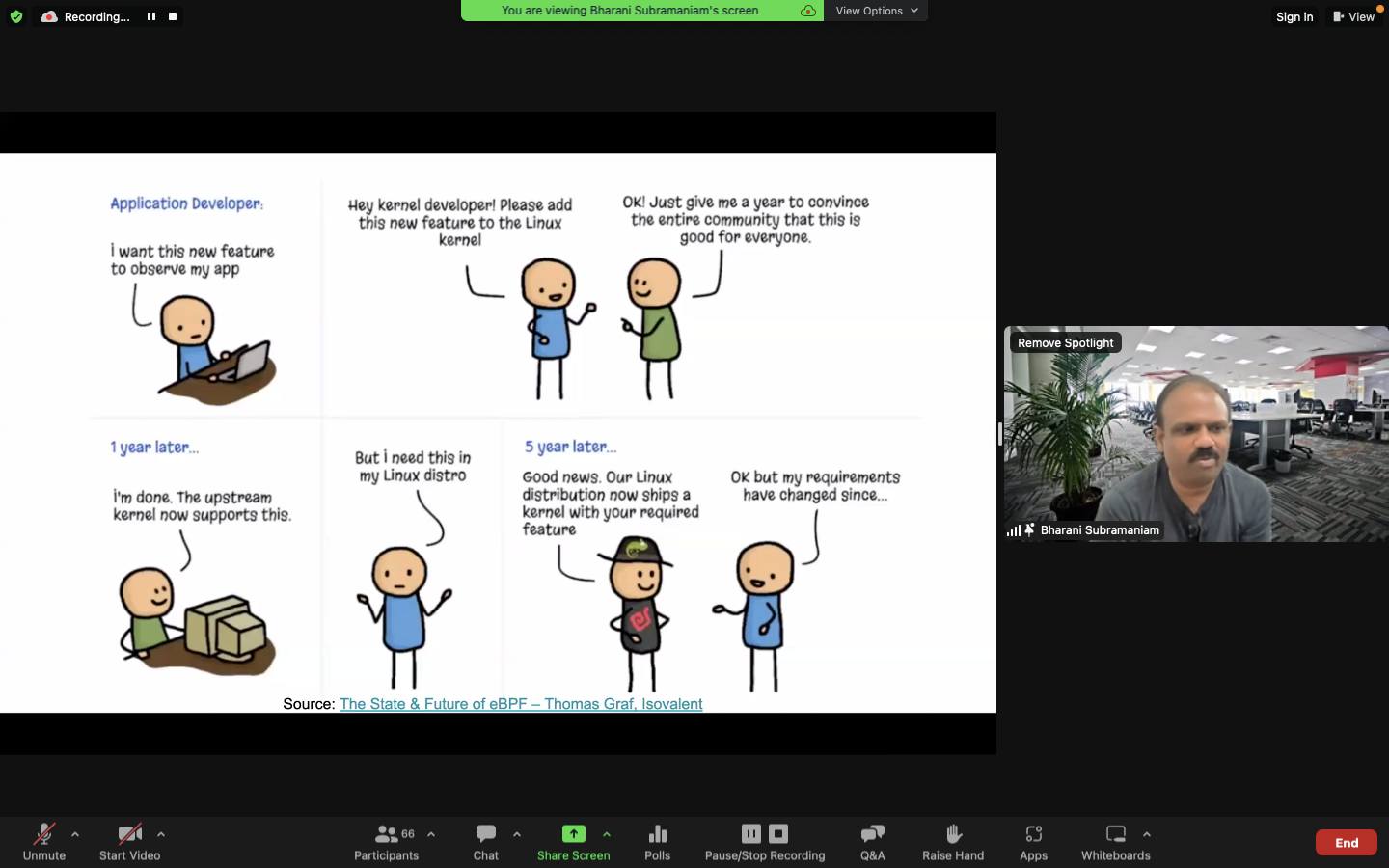
Task: Click the Recording cloud indicator
Action: tap(49, 16)
